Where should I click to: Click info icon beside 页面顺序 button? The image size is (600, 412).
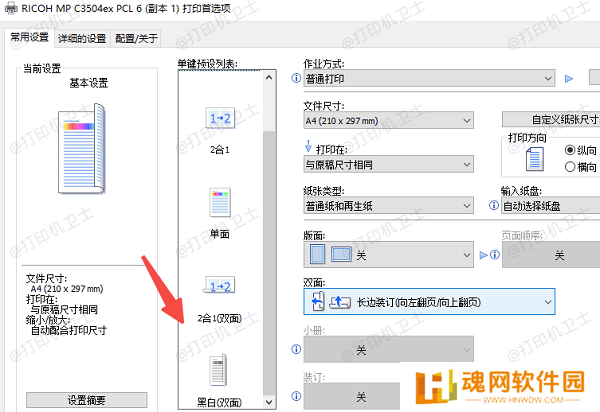pos(495,254)
